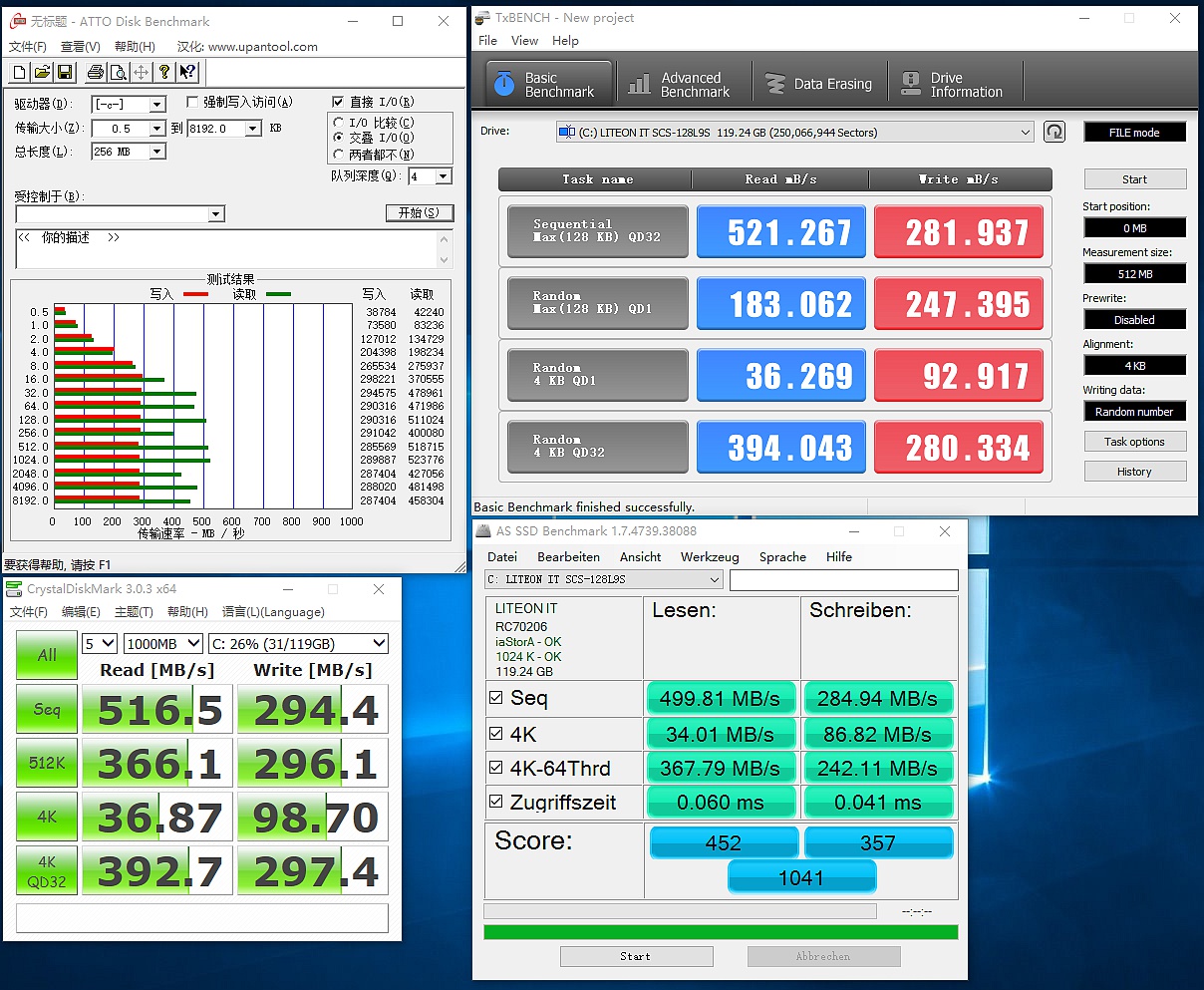This screenshot has height=990, width=1204.
Task: Click the New file icon in ATTO toolbar
Action: coord(20,72)
